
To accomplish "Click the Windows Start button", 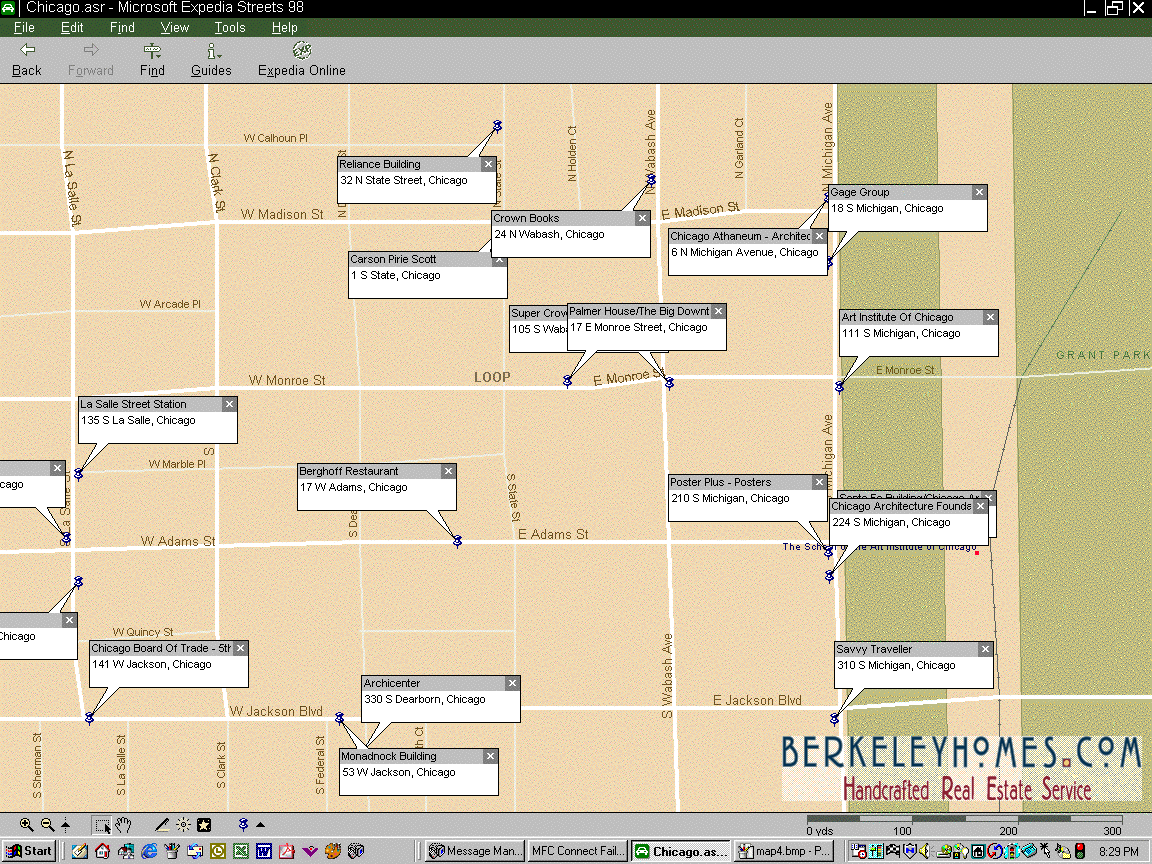I will tap(28, 851).
